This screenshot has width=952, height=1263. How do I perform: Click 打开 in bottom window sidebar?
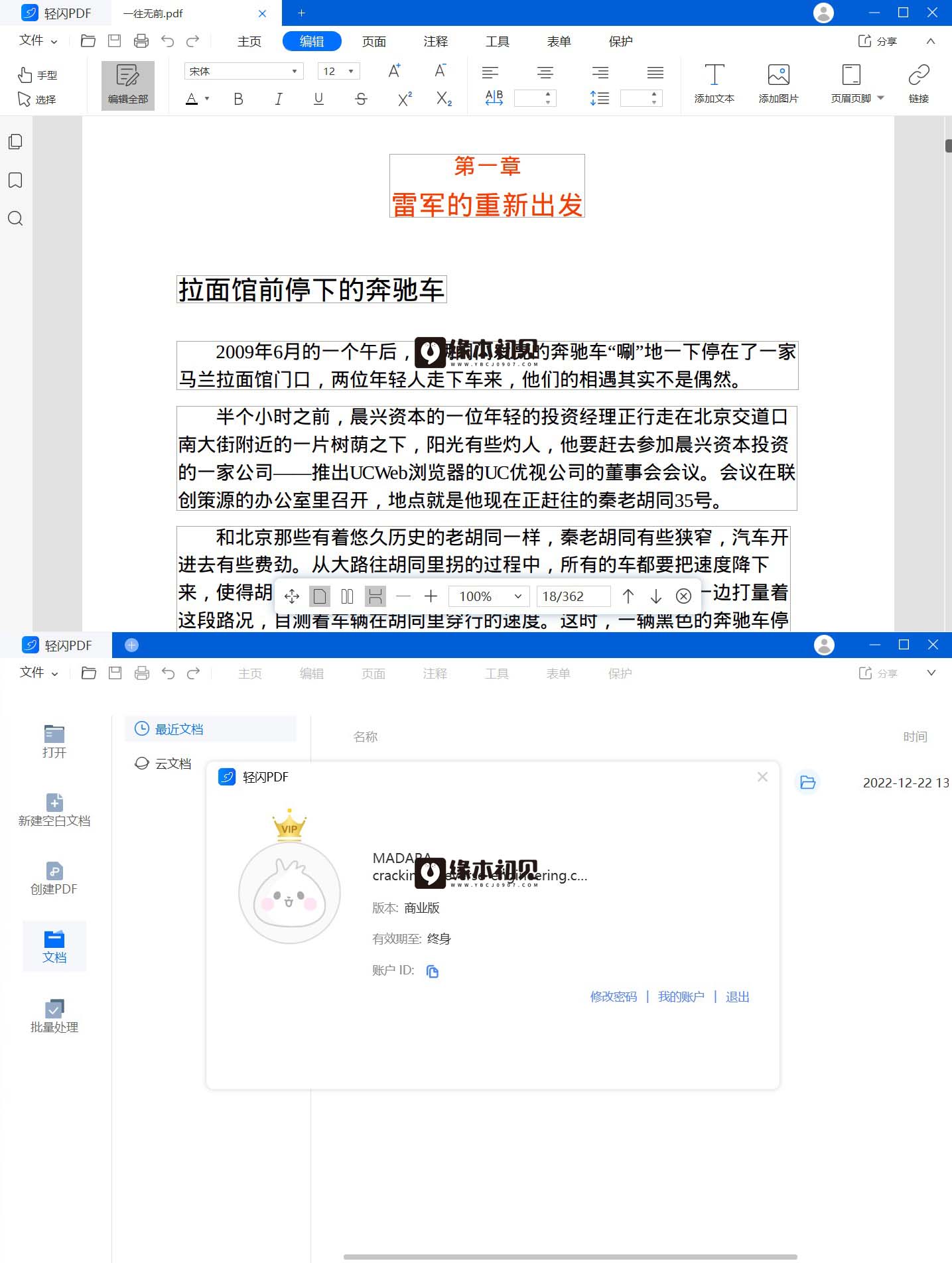54,742
